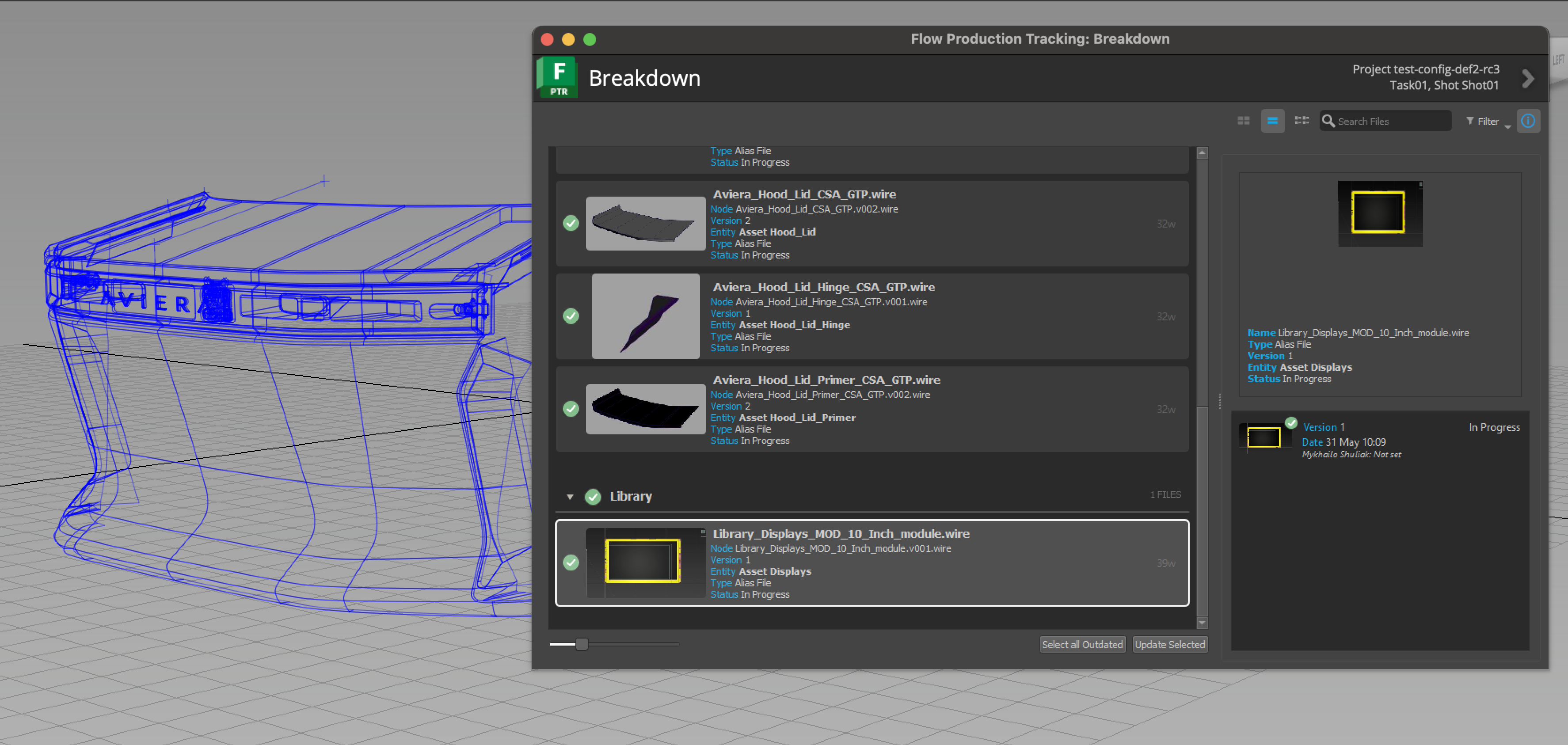Screen dimensions: 1568x745
Task: Switch to compact file list view
Action: coord(1302,121)
